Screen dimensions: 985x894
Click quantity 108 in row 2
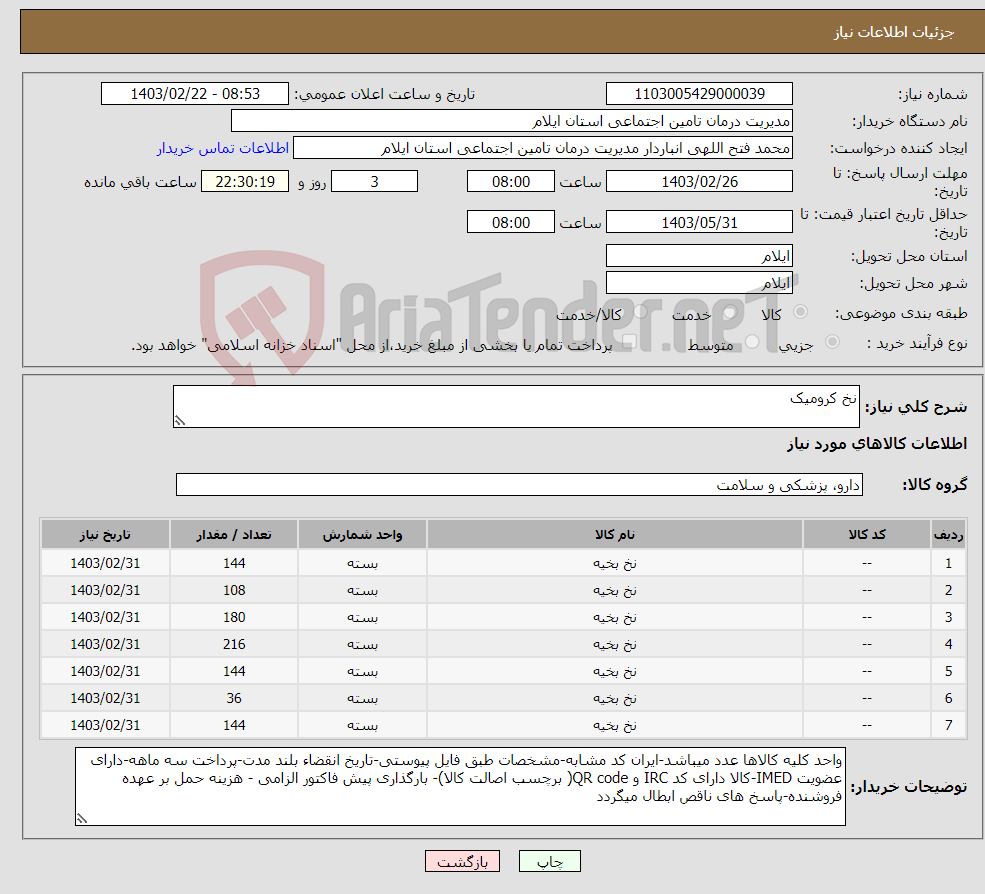[x=234, y=590]
